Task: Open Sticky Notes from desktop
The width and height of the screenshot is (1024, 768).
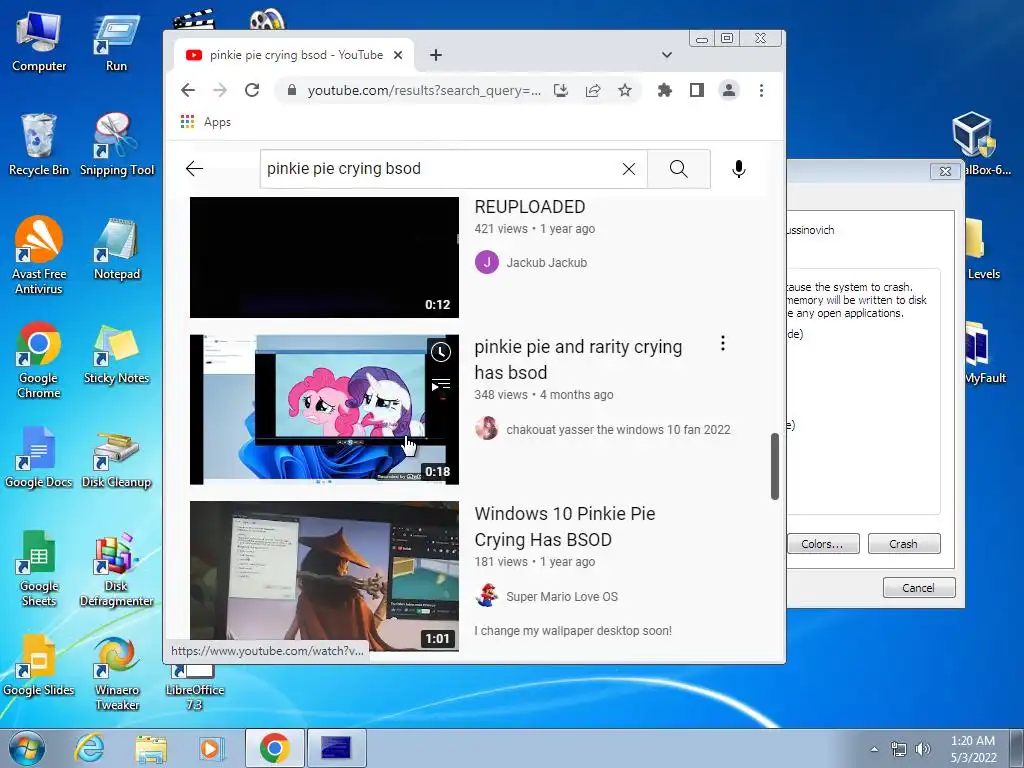Action: 116,354
